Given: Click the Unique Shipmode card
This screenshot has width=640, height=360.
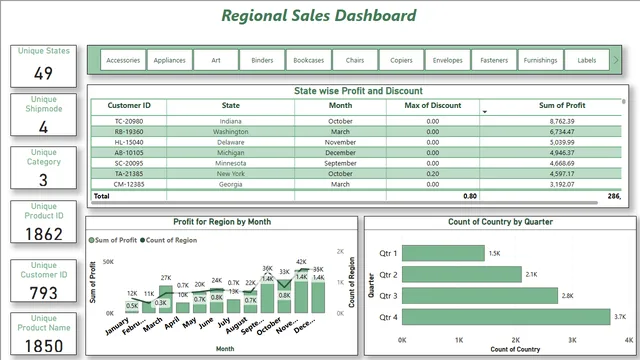Looking at the screenshot, I should 44,115.
